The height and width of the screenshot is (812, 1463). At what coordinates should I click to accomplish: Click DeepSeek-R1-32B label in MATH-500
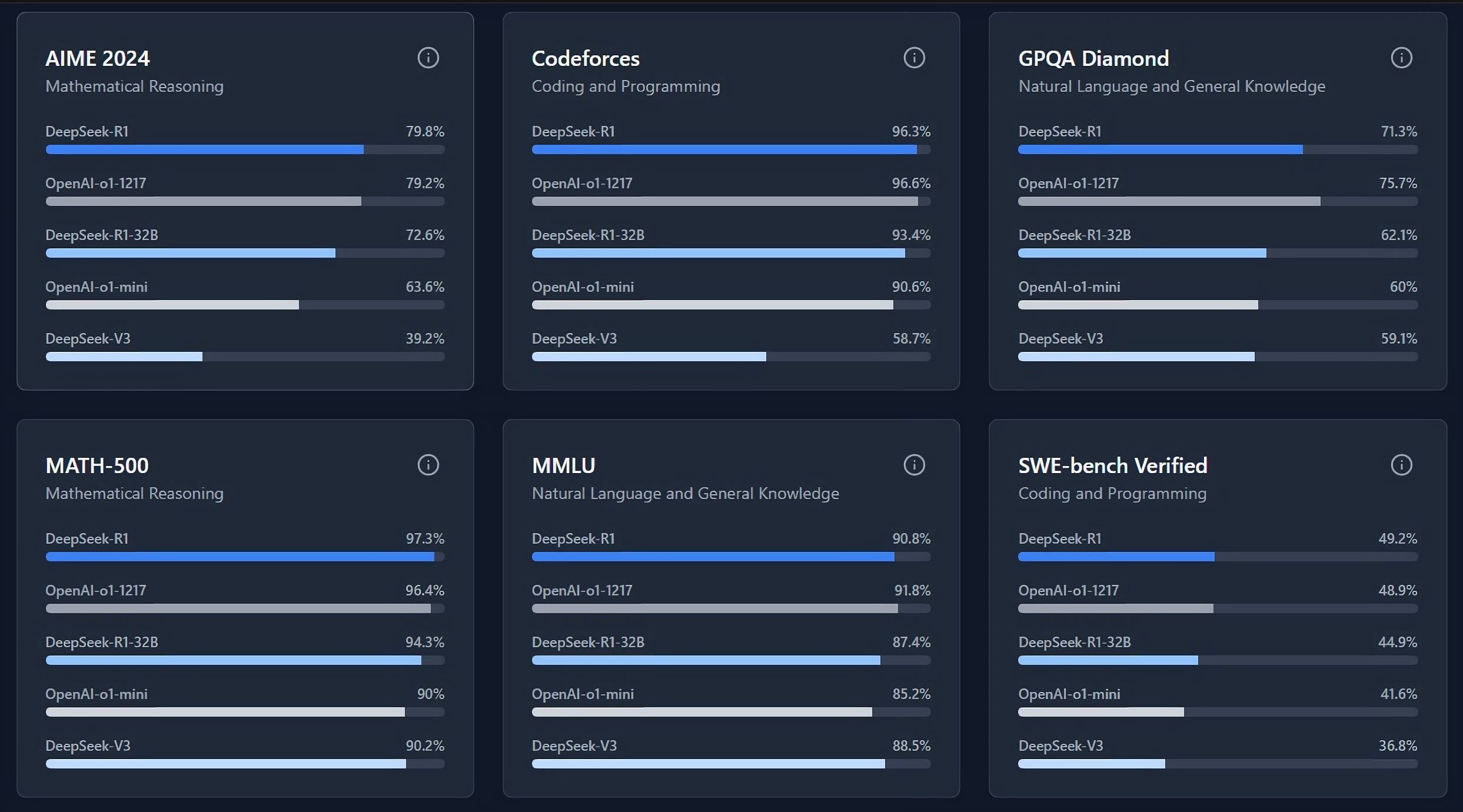(102, 642)
